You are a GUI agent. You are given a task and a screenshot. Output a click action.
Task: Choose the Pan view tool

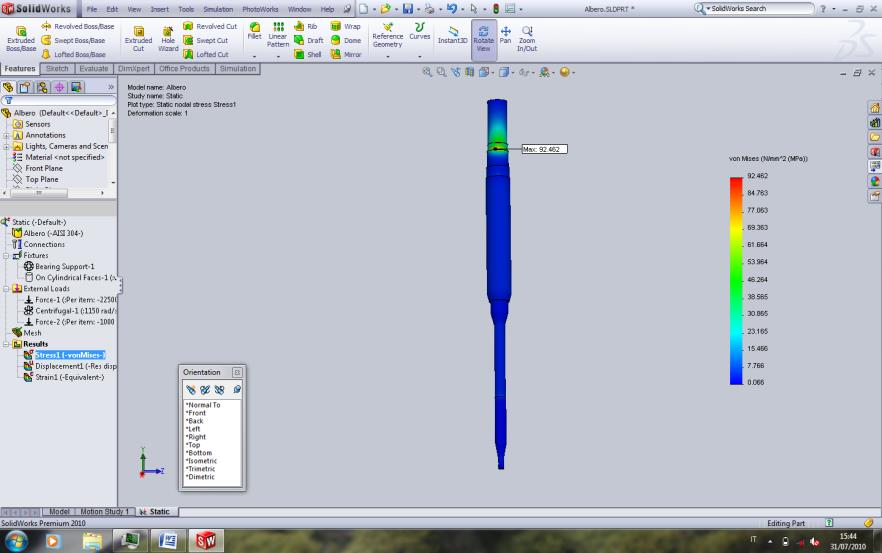(505, 35)
